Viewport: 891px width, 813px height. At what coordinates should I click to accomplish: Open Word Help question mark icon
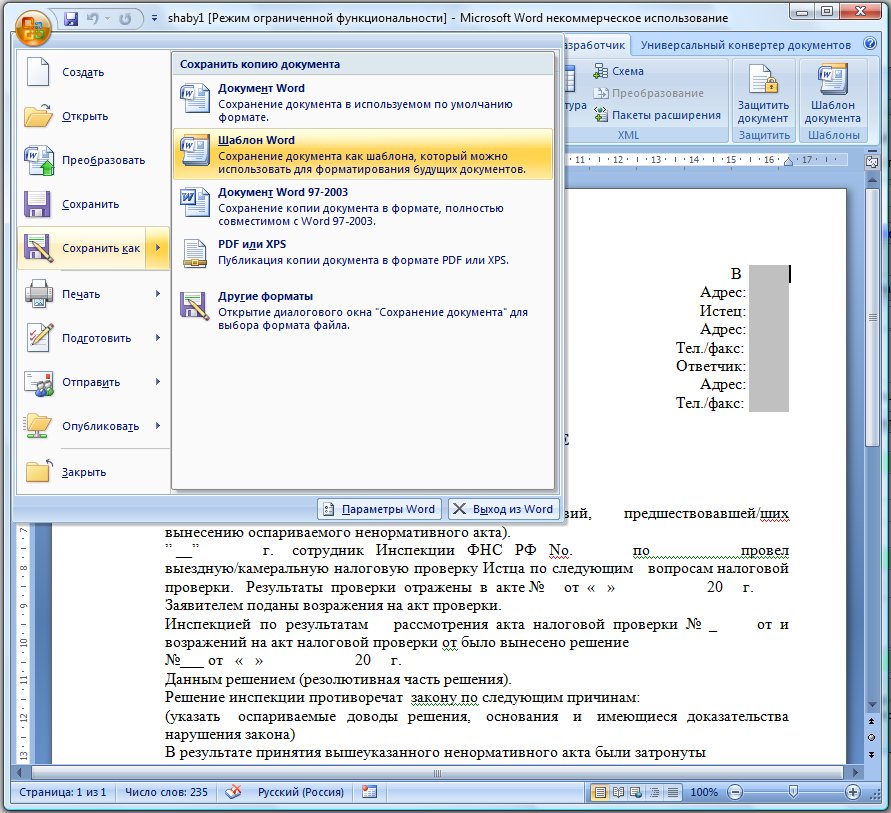click(869, 43)
